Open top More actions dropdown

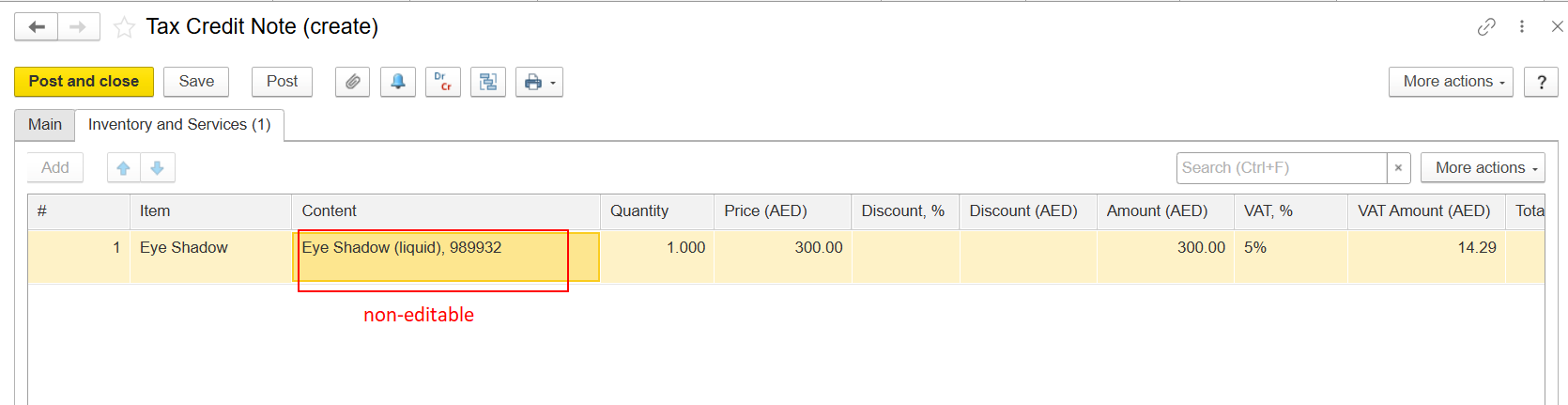coord(1451,82)
